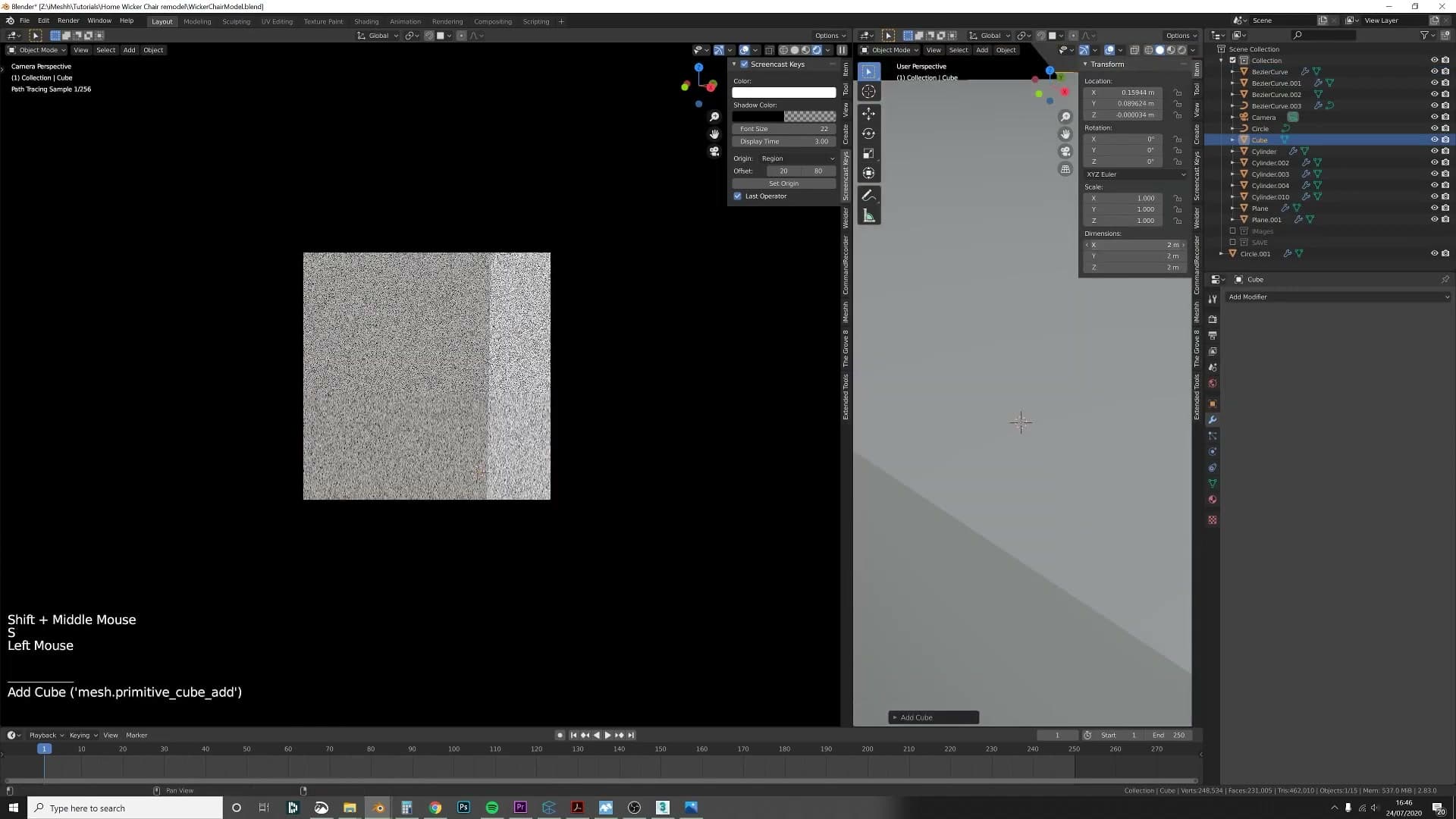Activate the Select Box tool
The image size is (1456, 819).
(868, 71)
